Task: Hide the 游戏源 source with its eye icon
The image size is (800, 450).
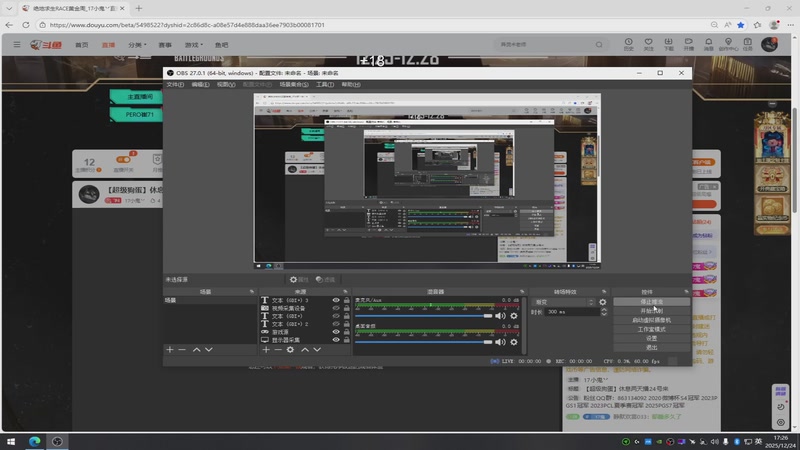Action: 336,332
